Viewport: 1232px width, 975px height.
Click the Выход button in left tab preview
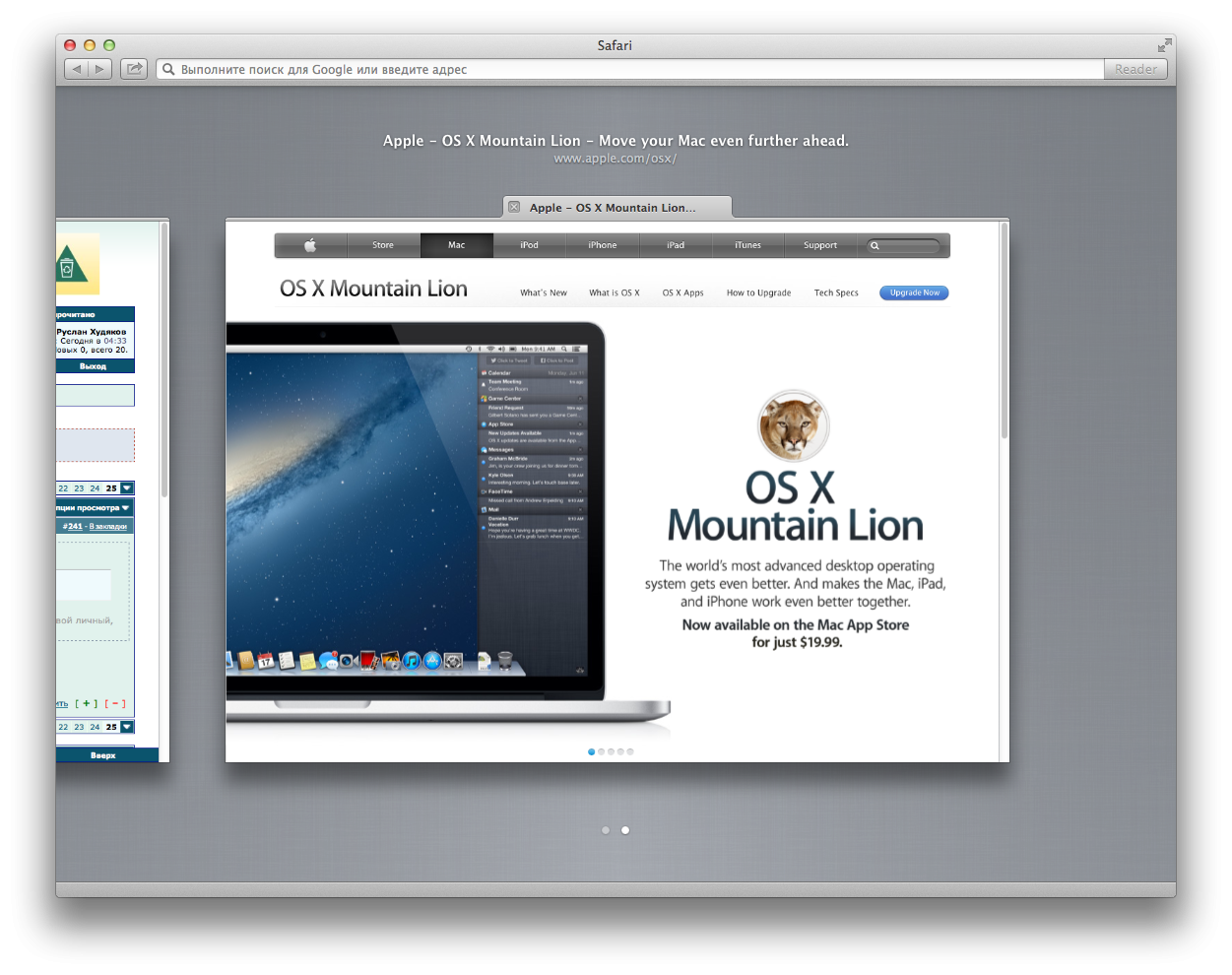coord(95,366)
